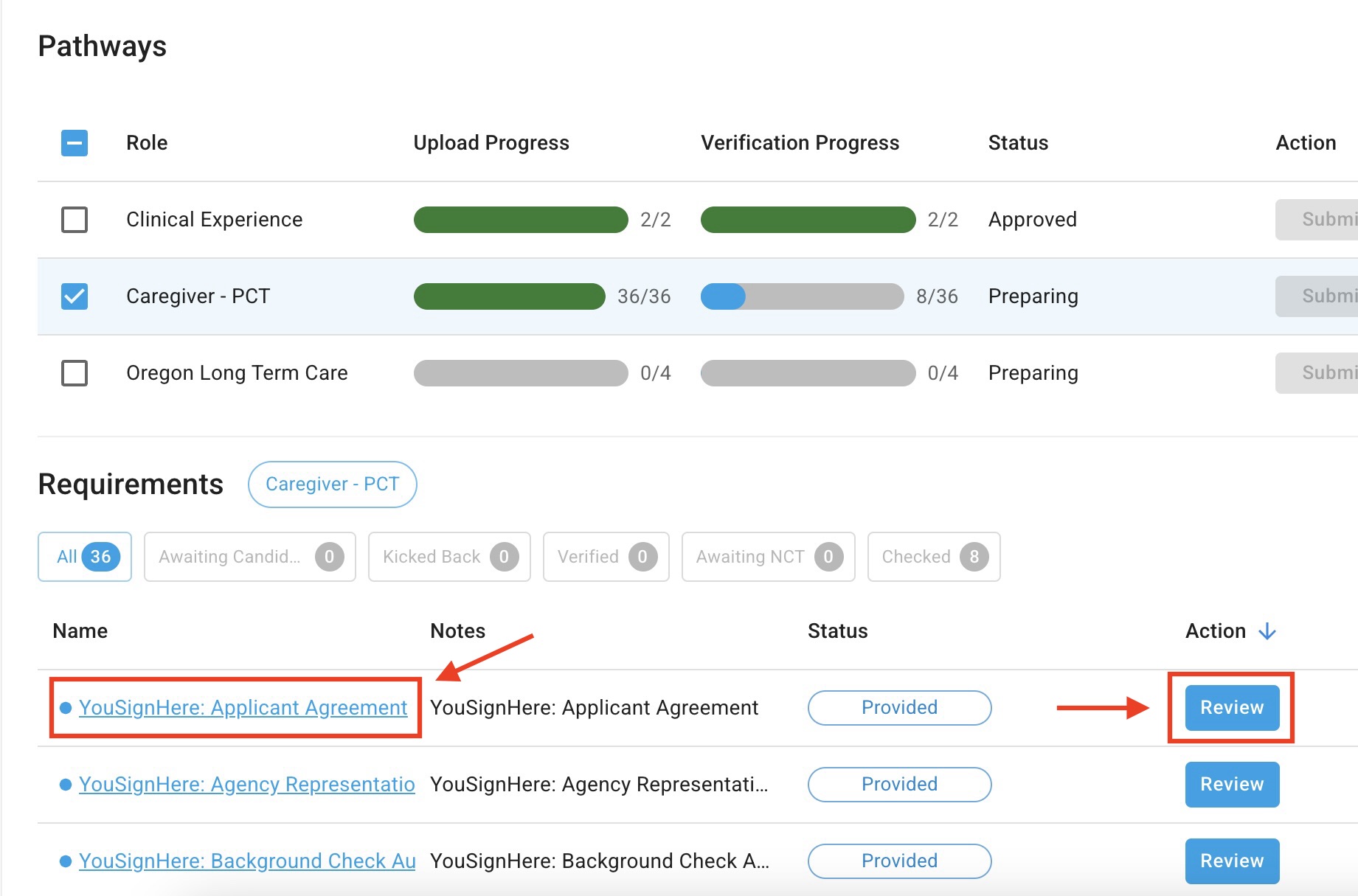Open the Kicked Back filter tab

(x=449, y=557)
